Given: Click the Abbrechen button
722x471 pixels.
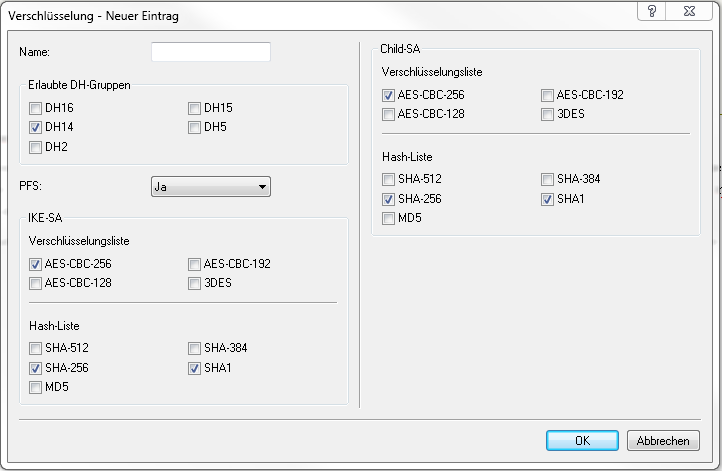Looking at the screenshot, I should pos(662,441).
